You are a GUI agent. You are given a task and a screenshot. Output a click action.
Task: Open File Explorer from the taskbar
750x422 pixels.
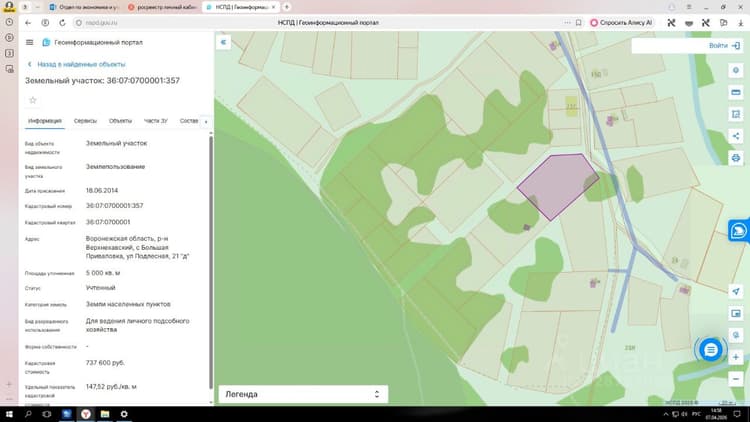coord(105,414)
